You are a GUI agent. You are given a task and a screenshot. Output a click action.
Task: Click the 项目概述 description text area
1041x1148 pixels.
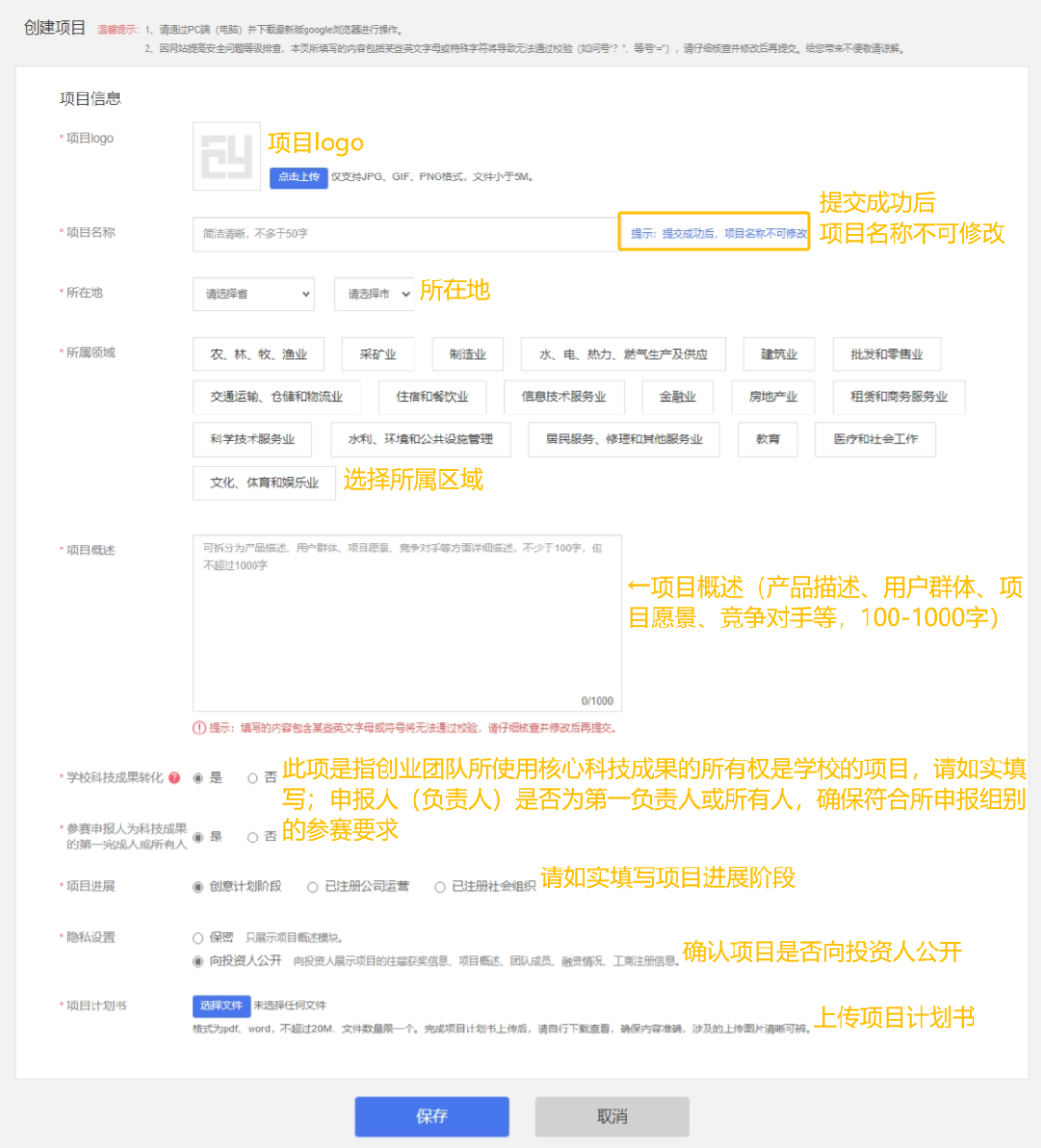click(x=407, y=624)
